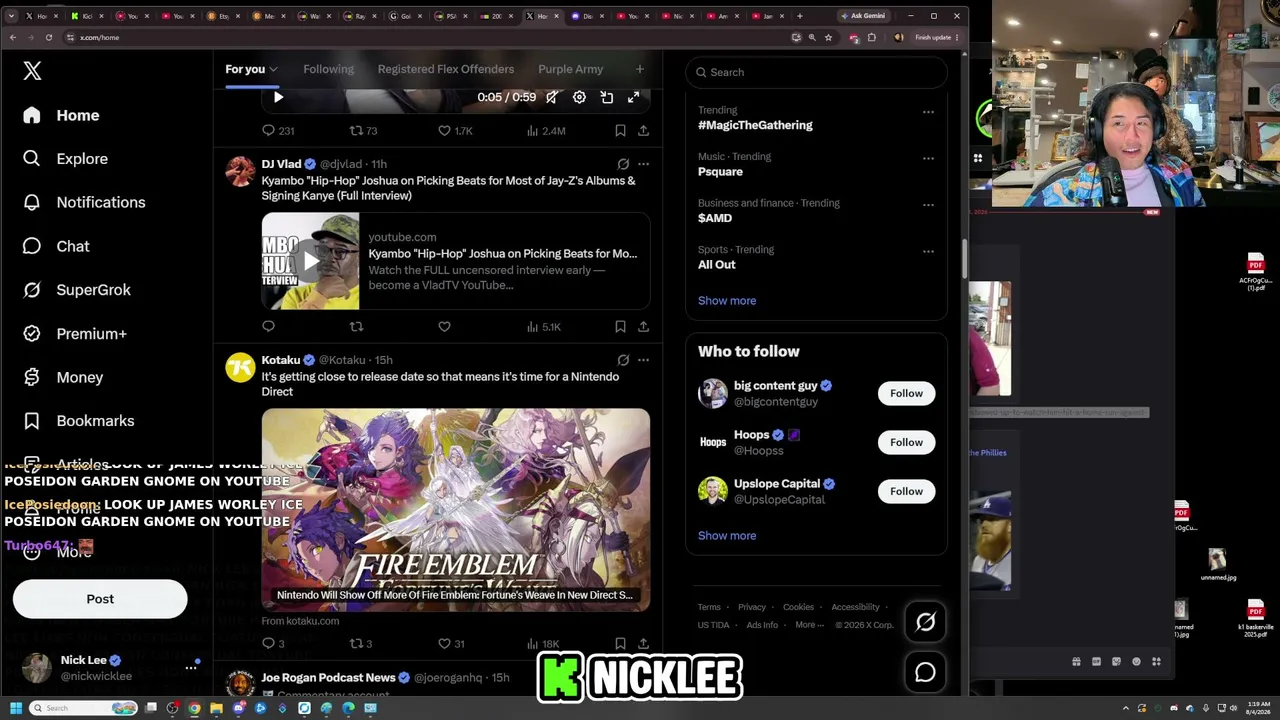
Task: Like DJ Vlad's post
Action: point(444,327)
